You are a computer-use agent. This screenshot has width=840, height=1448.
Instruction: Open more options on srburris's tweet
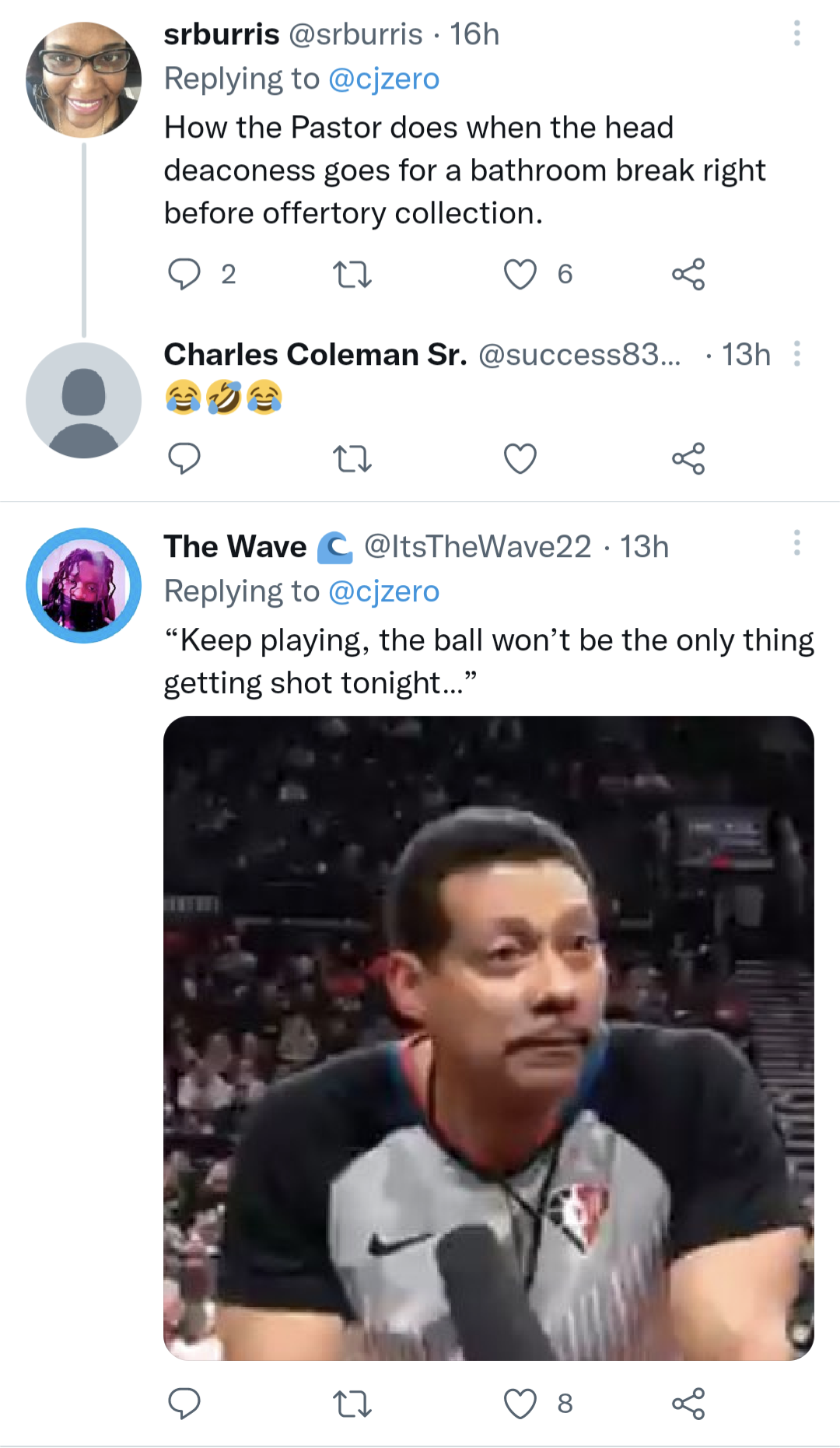796,33
